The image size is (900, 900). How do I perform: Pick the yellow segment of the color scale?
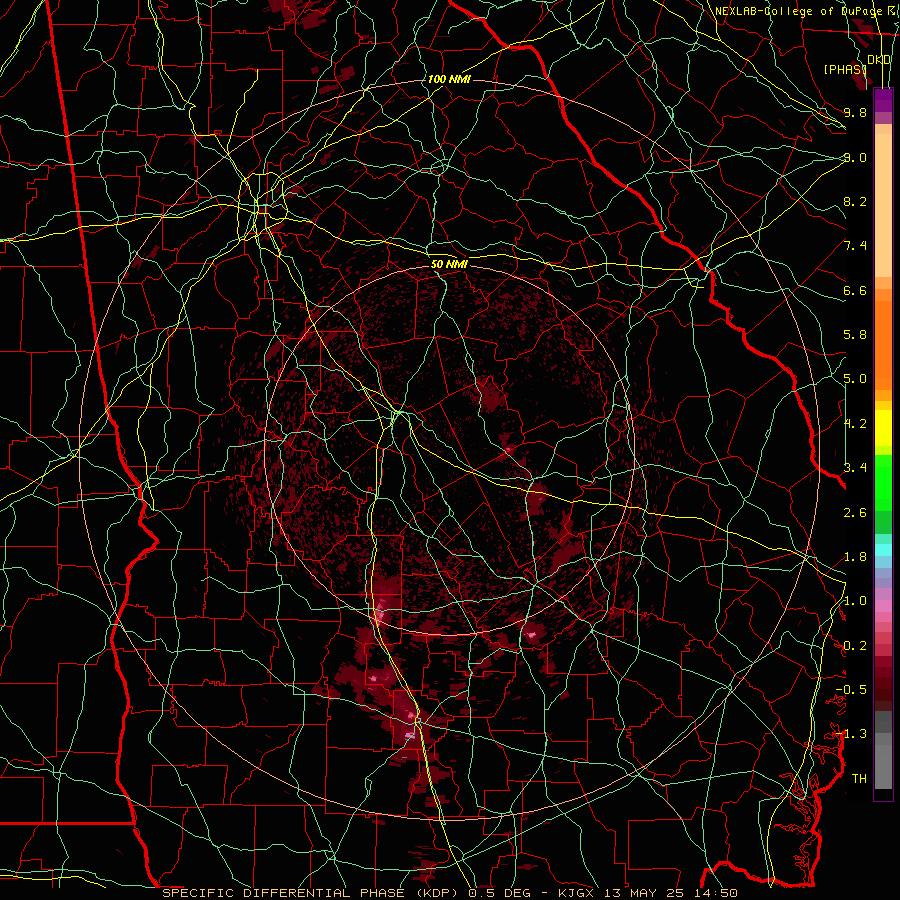(x=883, y=428)
